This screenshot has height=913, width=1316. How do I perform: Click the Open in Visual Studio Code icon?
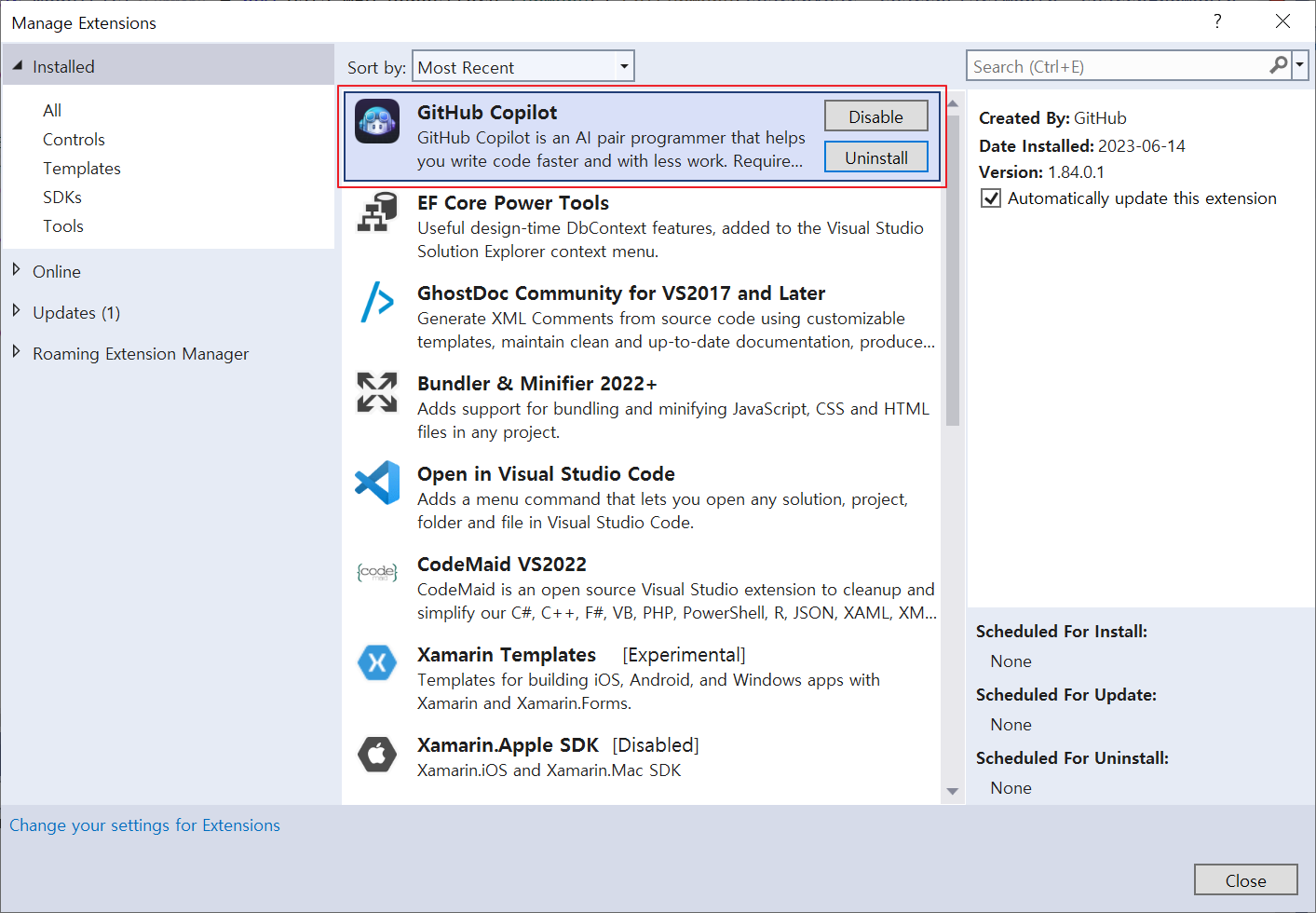tap(377, 483)
